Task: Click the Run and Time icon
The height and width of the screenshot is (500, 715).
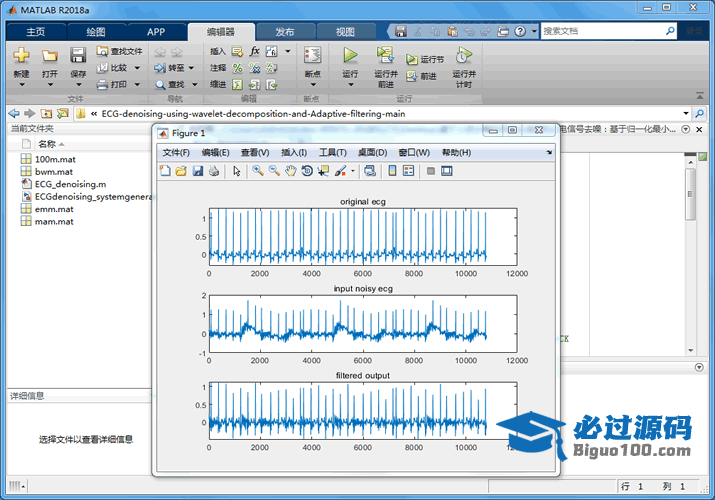Action: (464, 55)
